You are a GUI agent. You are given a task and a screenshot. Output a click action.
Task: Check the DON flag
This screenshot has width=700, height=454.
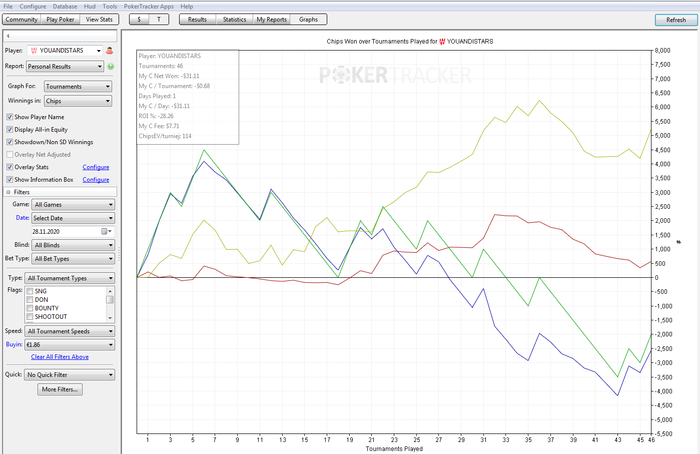[x=30, y=300]
